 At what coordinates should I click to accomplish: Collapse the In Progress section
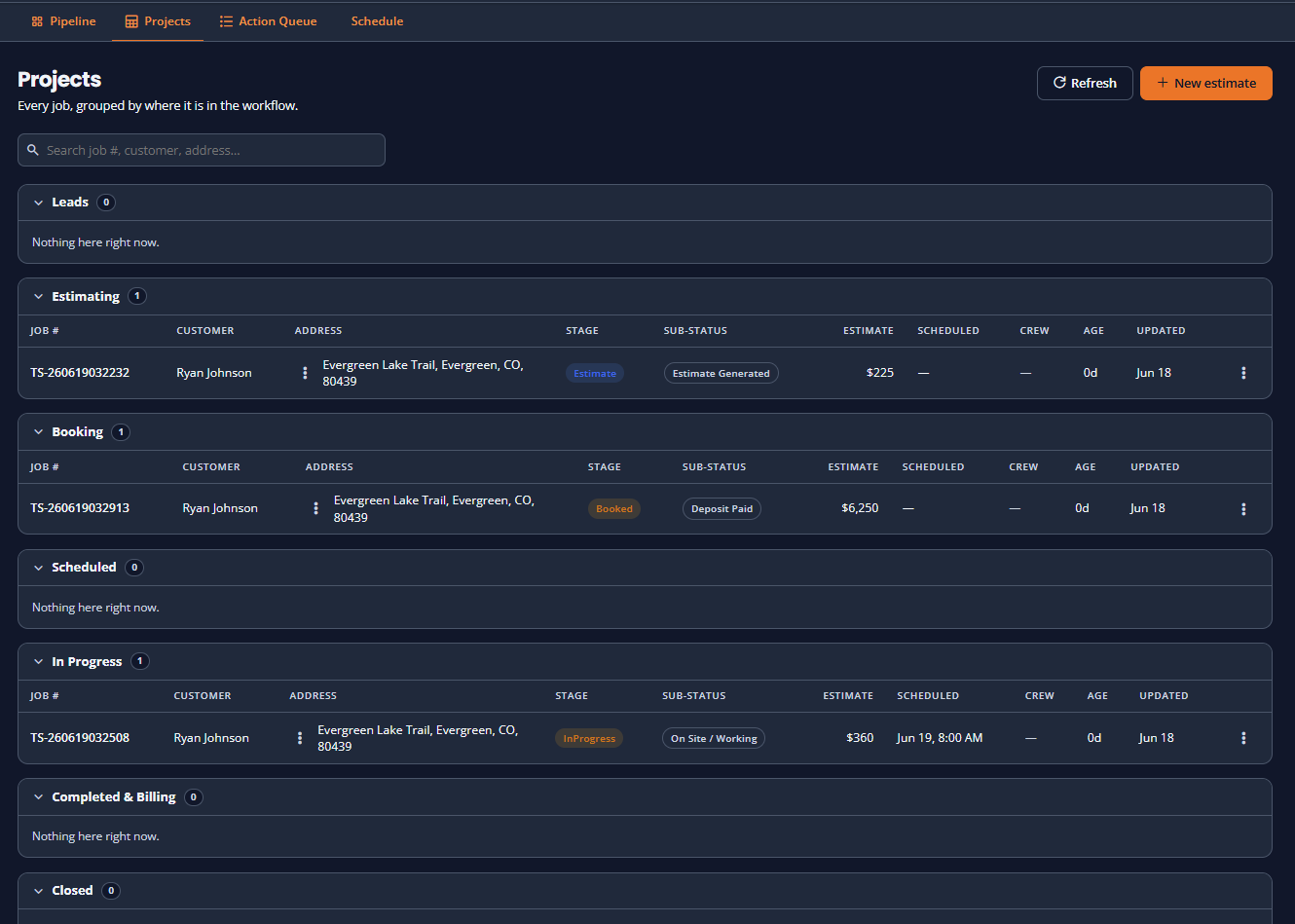click(x=39, y=661)
